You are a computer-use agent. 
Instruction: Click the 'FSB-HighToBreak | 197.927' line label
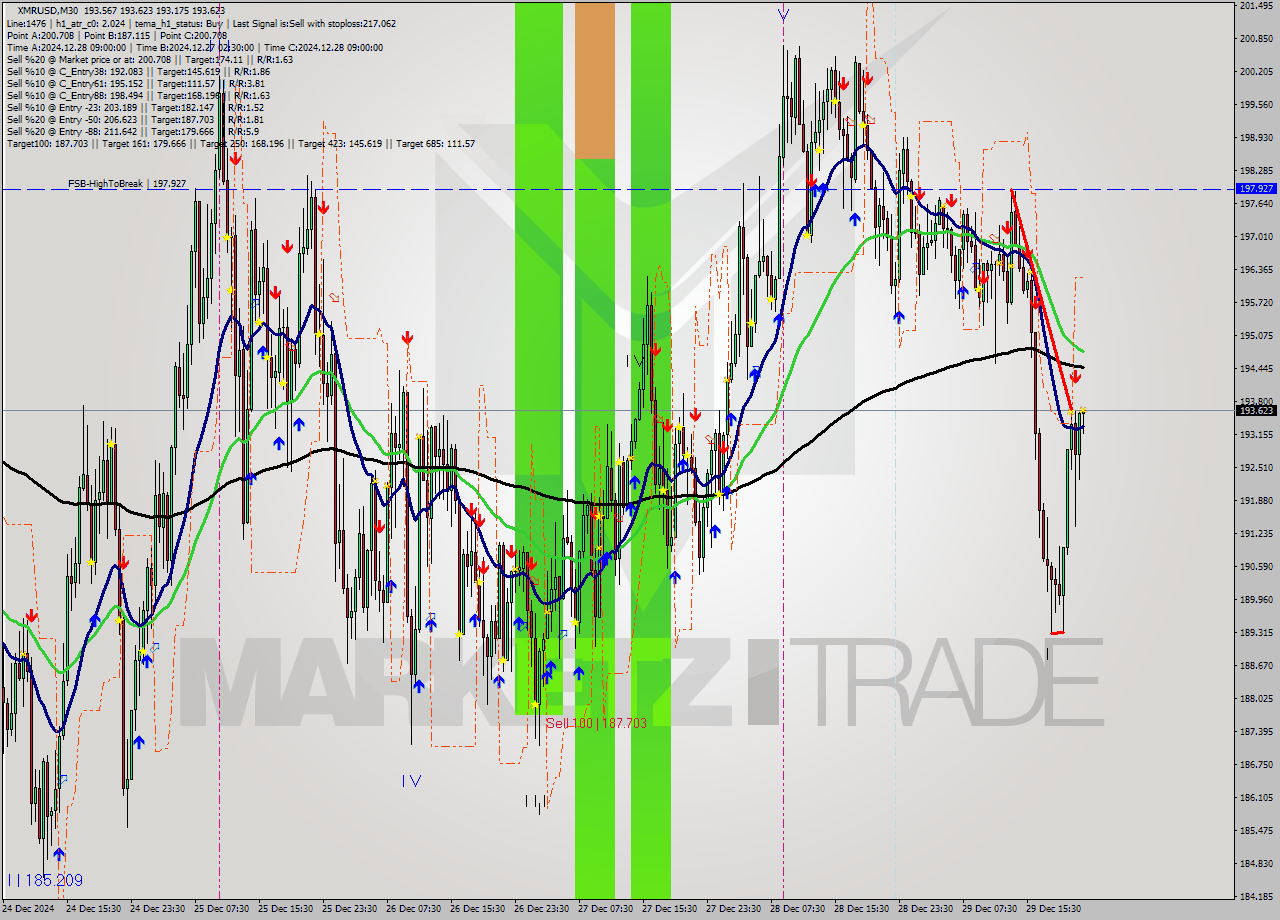pyautogui.click(x=127, y=184)
